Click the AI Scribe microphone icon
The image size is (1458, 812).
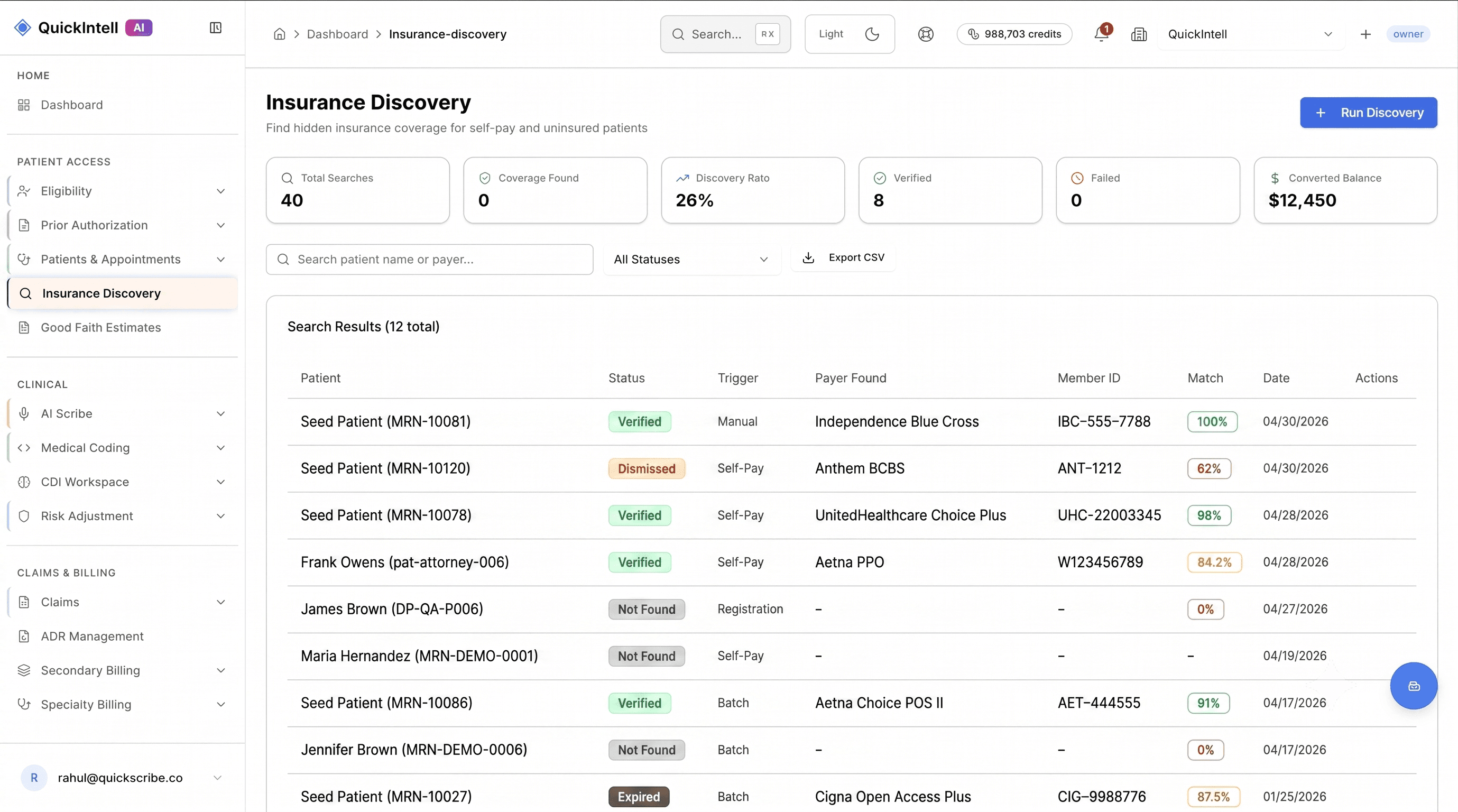coord(24,413)
